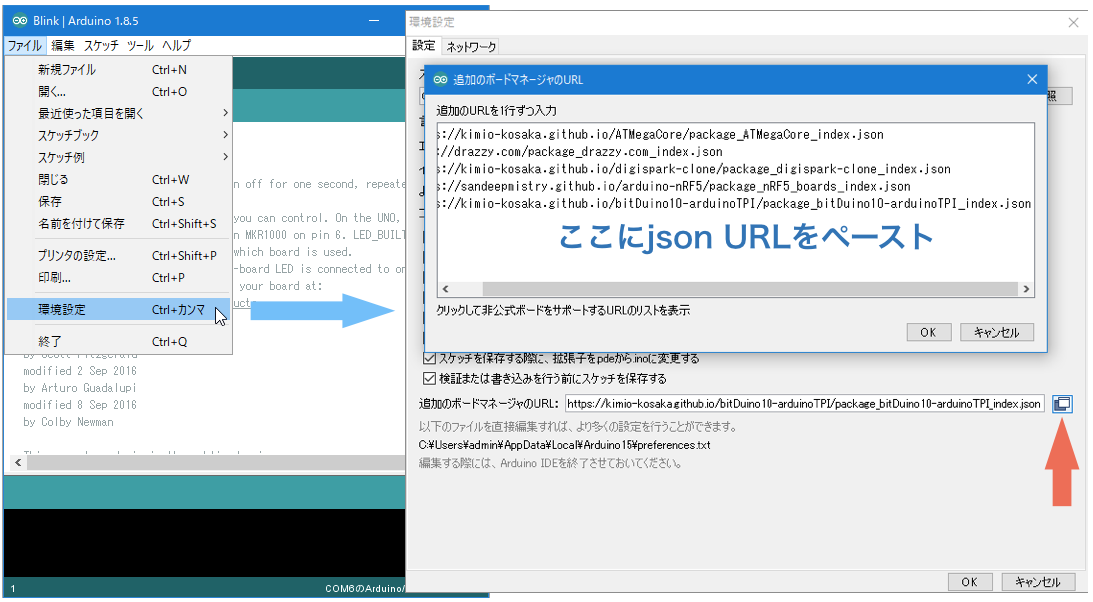The image size is (1093, 602).
Task: Close the 追加のボードマネージャのURL dialog
Action: pos(1032,79)
